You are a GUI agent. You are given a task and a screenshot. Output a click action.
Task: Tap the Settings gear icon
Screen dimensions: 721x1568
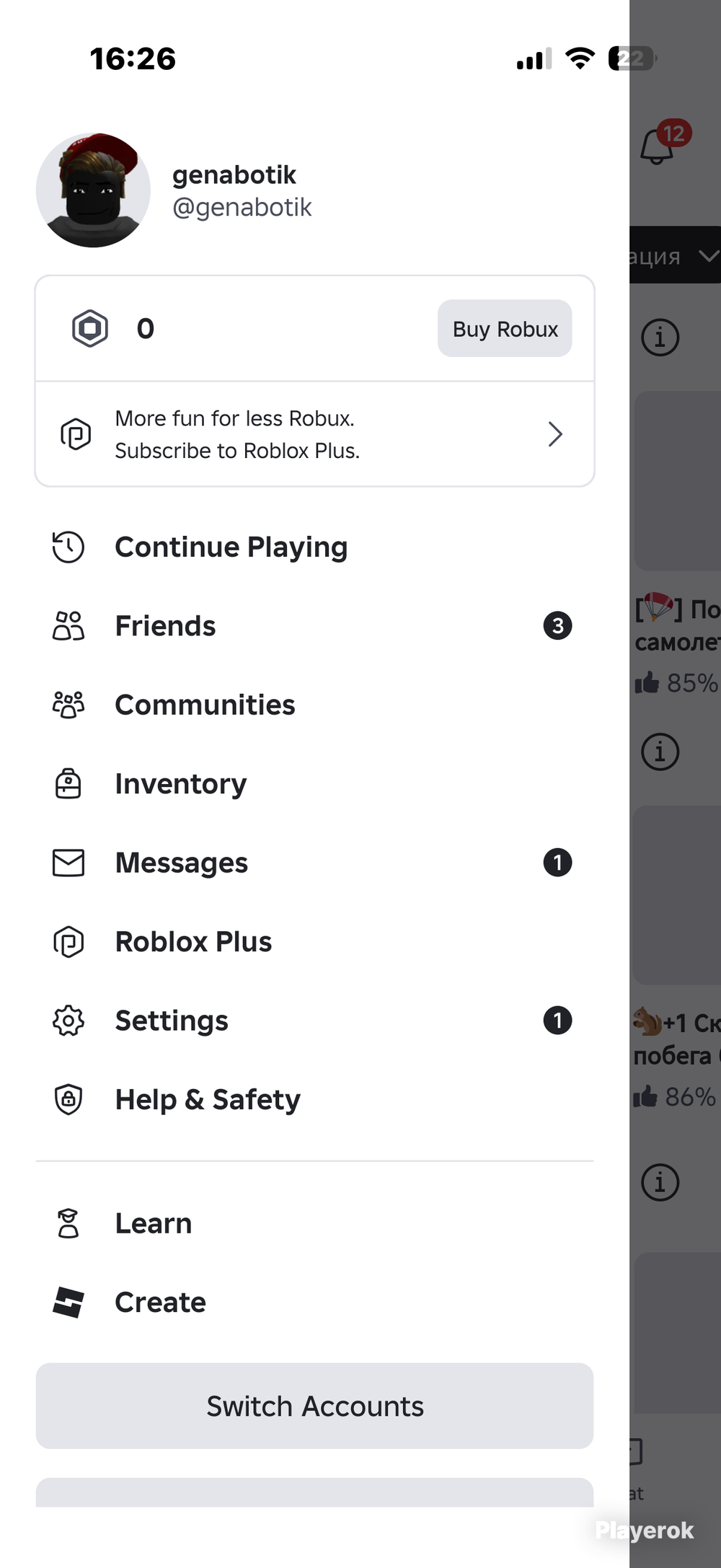[68, 1021]
